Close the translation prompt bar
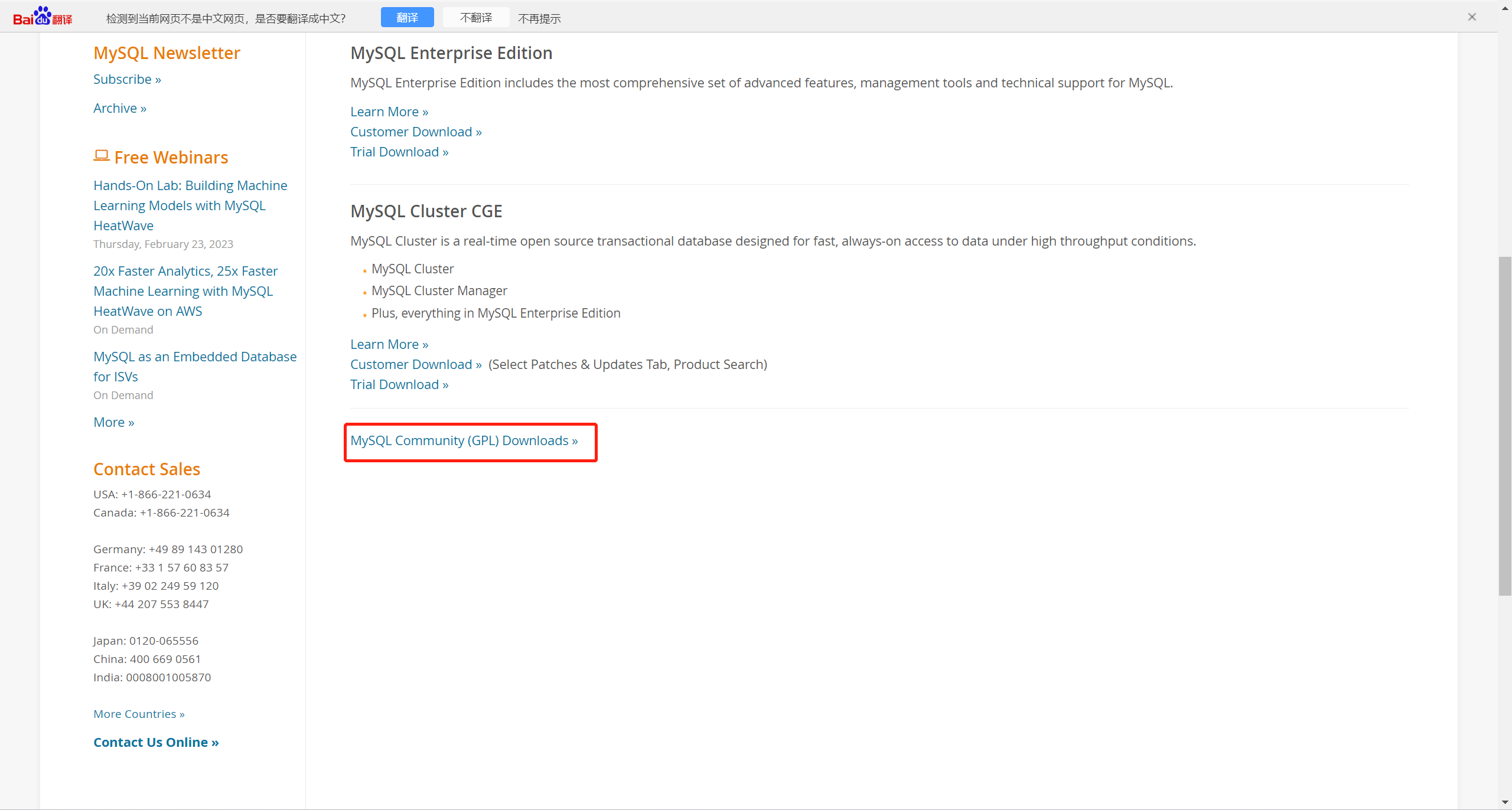This screenshot has height=810, width=1512. pyautogui.click(x=1472, y=17)
